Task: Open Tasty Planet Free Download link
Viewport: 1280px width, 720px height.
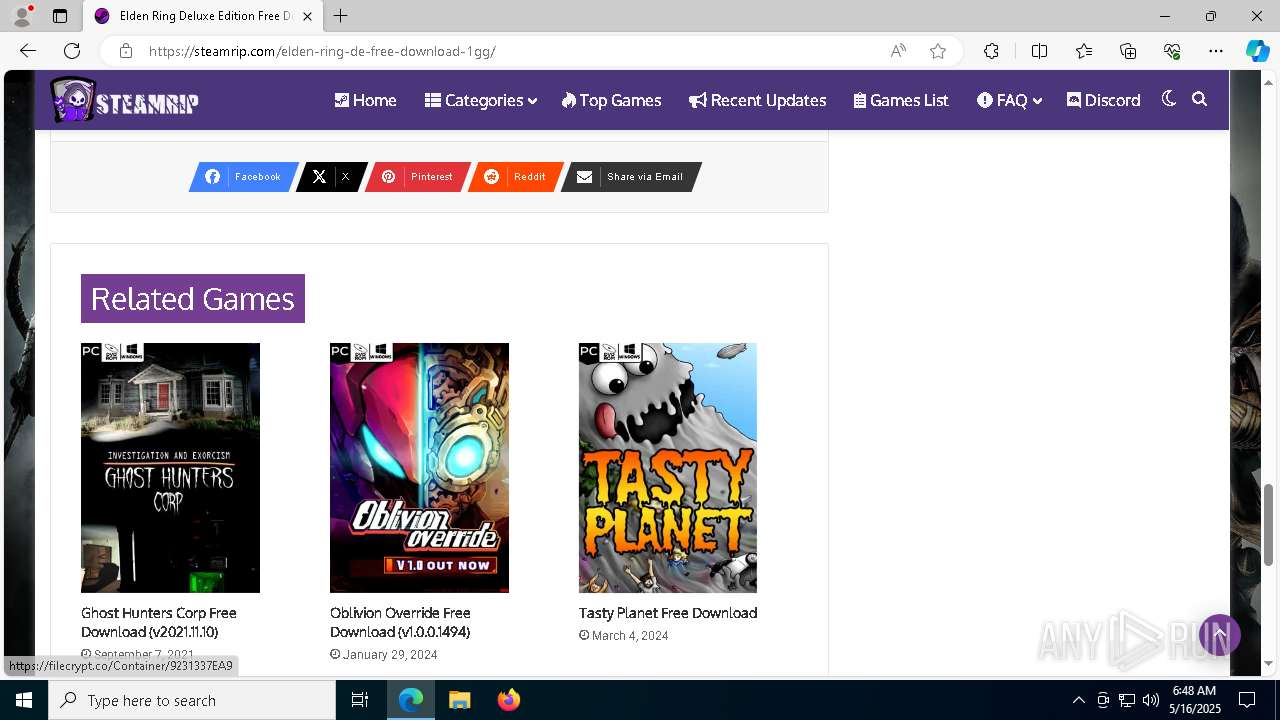Action: click(x=668, y=613)
